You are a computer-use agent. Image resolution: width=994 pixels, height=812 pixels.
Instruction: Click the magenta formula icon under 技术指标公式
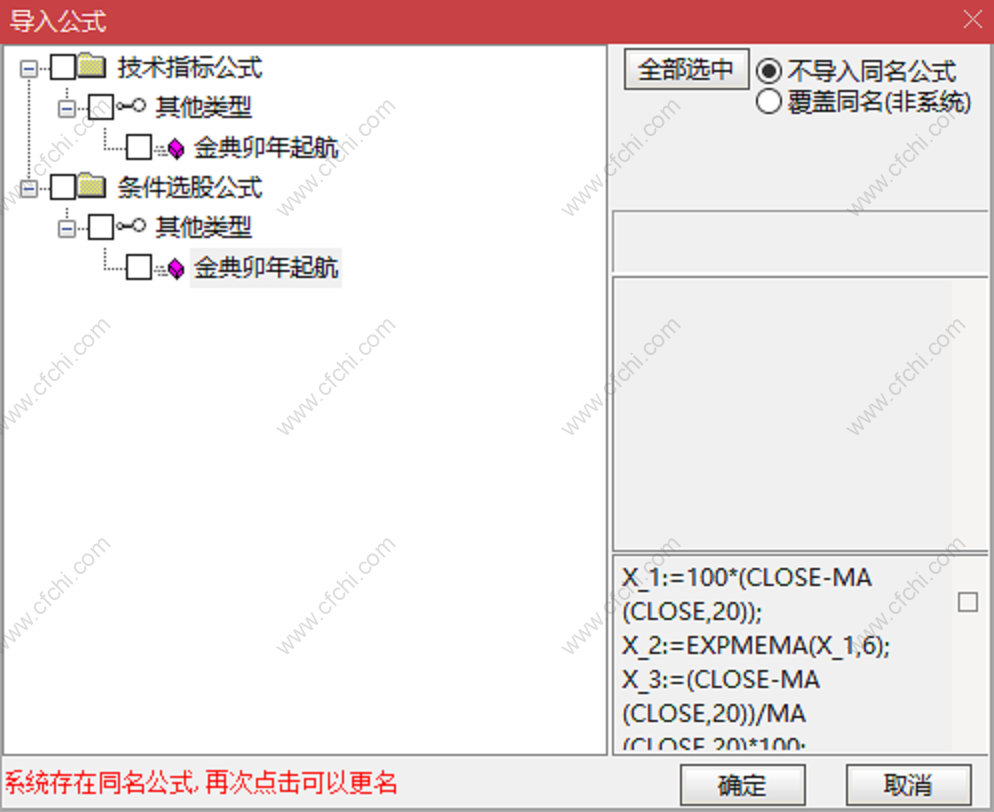click(171, 148)
